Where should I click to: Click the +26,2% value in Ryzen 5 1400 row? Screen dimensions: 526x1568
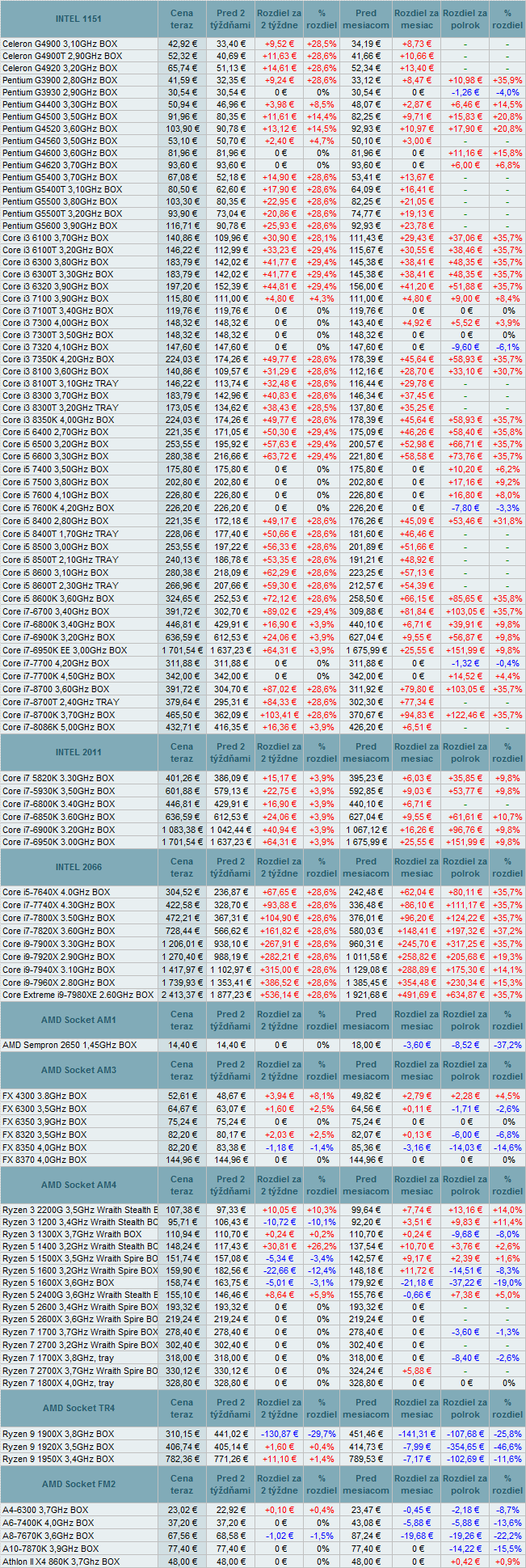[322, 1246]
